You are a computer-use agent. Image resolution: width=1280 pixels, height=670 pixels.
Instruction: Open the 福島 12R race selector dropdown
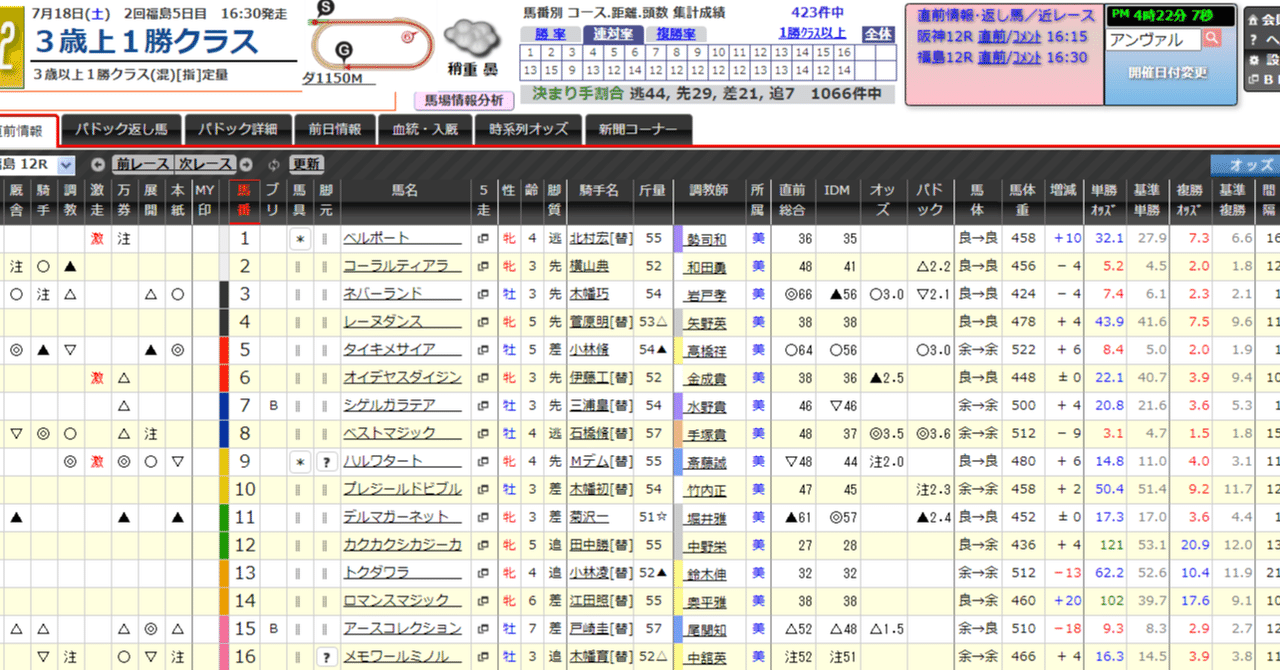65,164
